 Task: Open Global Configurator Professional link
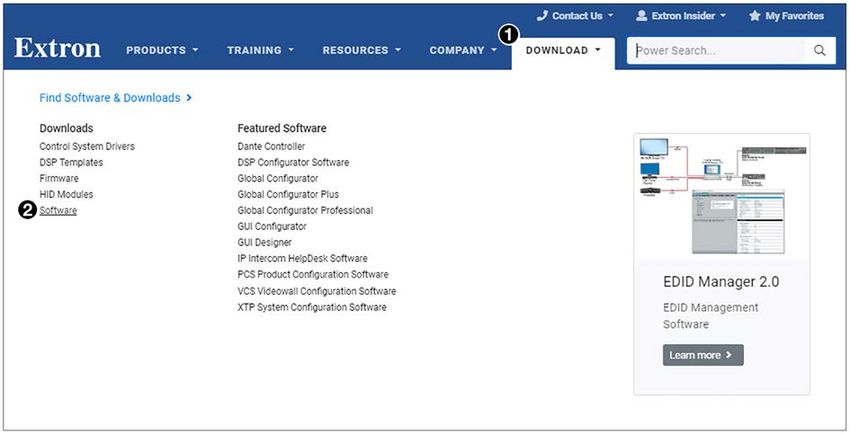coord(305,210)
